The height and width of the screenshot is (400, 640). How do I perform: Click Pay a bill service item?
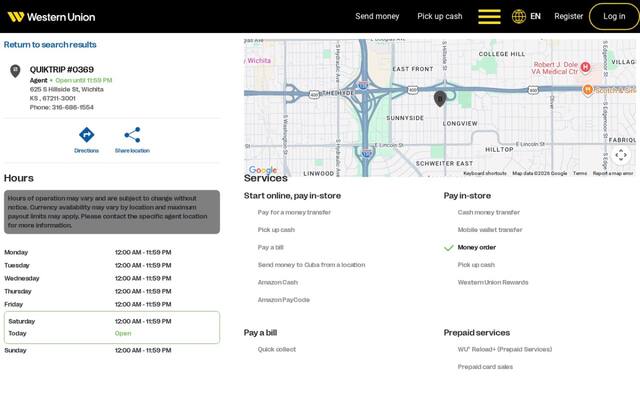pos(270,247)
